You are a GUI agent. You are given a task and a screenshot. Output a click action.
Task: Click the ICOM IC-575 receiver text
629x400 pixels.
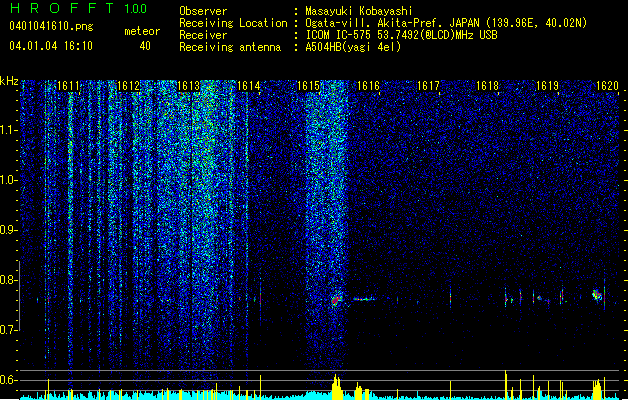pyautogui.click(x=401, y=35)
